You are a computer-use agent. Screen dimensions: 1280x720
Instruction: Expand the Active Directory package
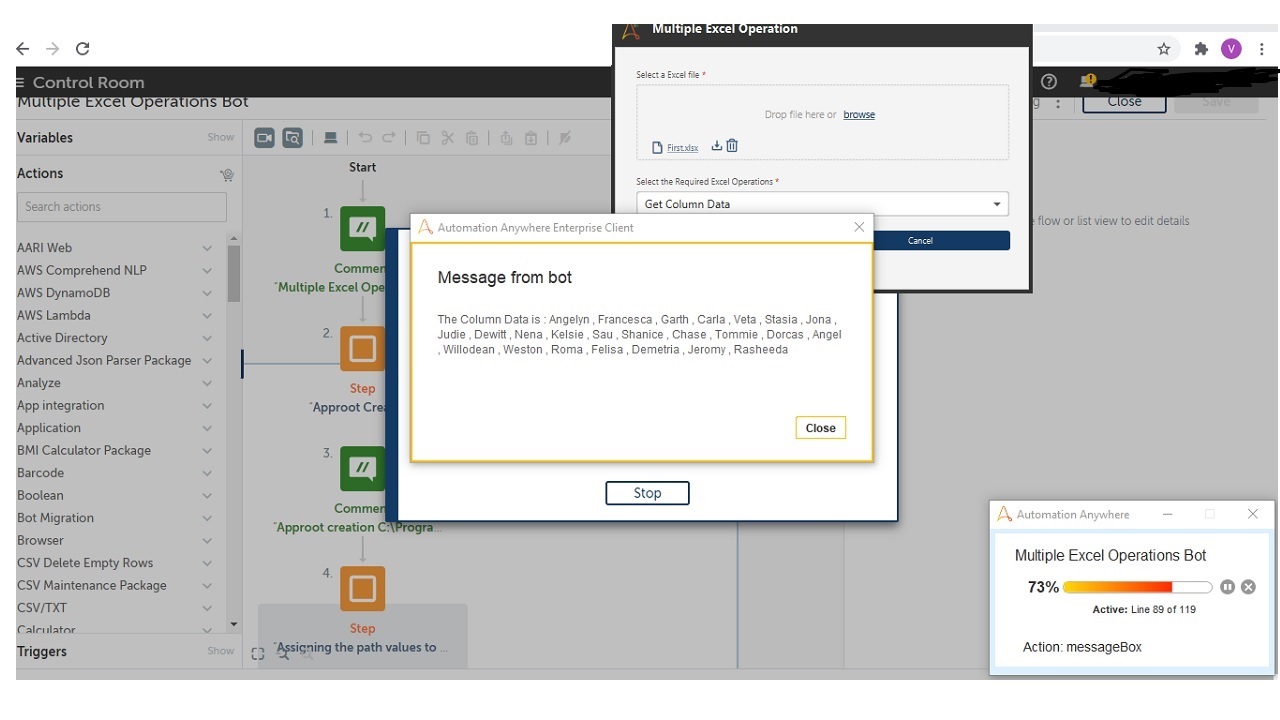coord(207,338)
